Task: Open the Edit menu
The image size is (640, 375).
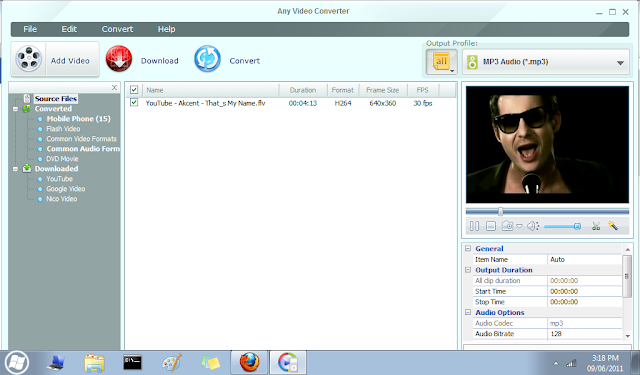Action: point(69,29)
